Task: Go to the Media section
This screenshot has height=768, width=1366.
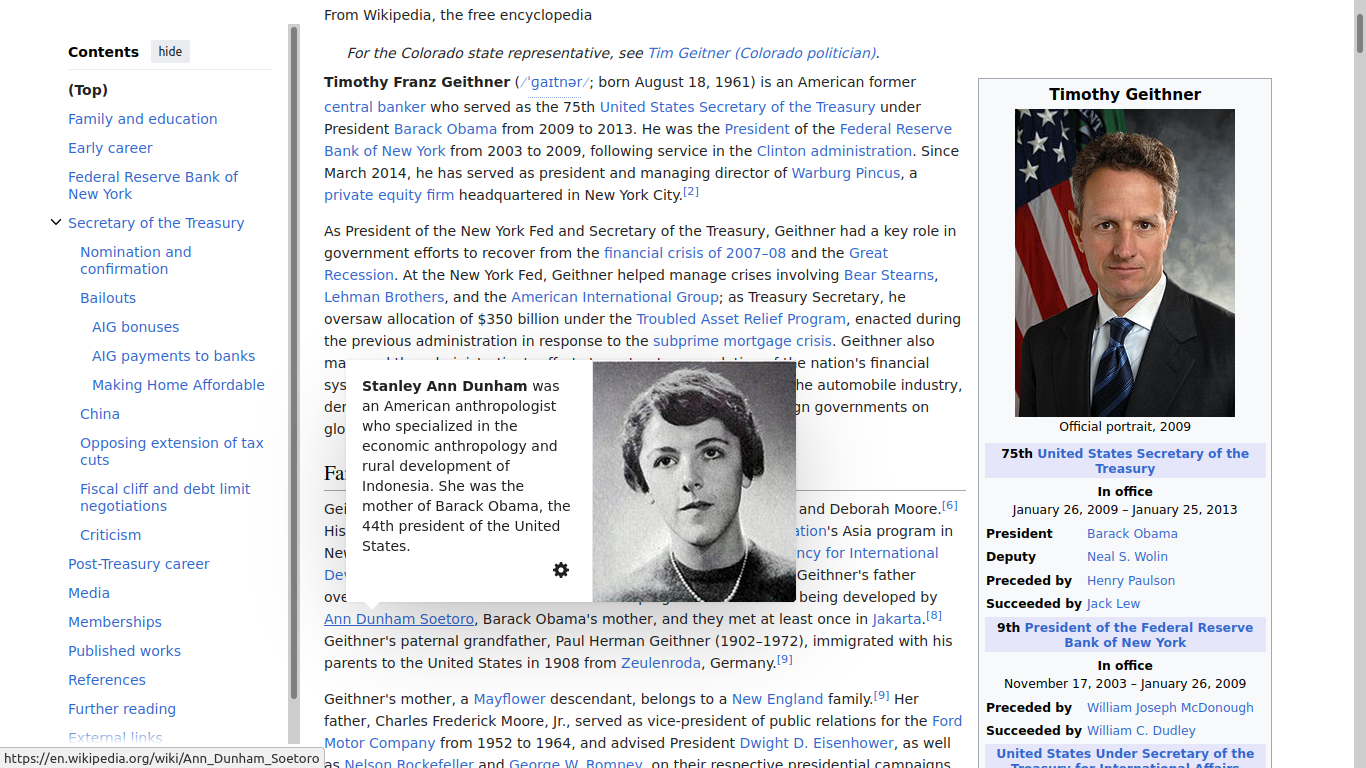Action: point(89,593)
